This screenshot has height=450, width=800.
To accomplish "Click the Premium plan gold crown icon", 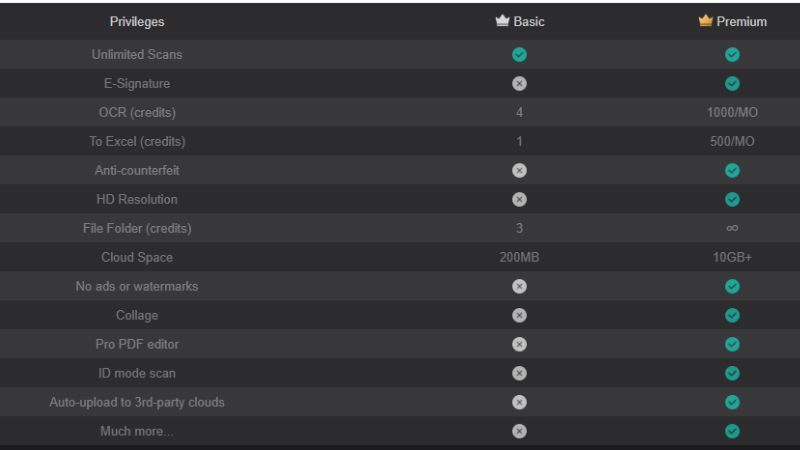I will 706,21.
